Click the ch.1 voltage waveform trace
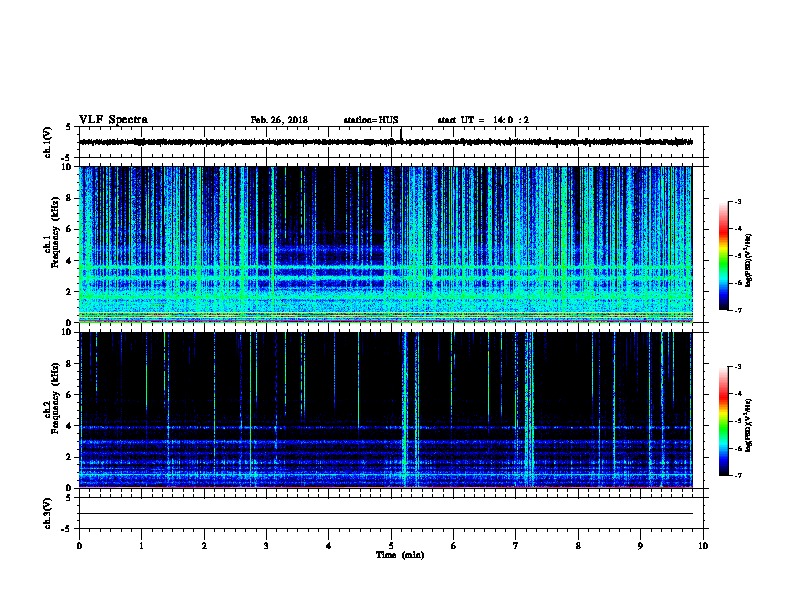The height and width of the screenshot is (612, 792). pos(386,142)
